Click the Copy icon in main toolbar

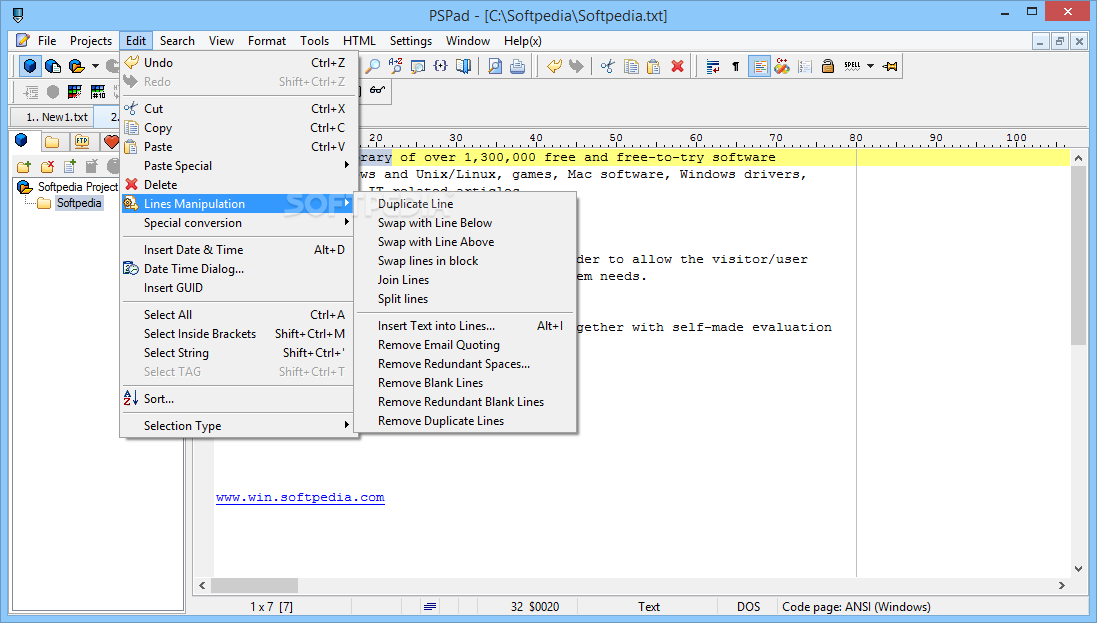(631, 66)
